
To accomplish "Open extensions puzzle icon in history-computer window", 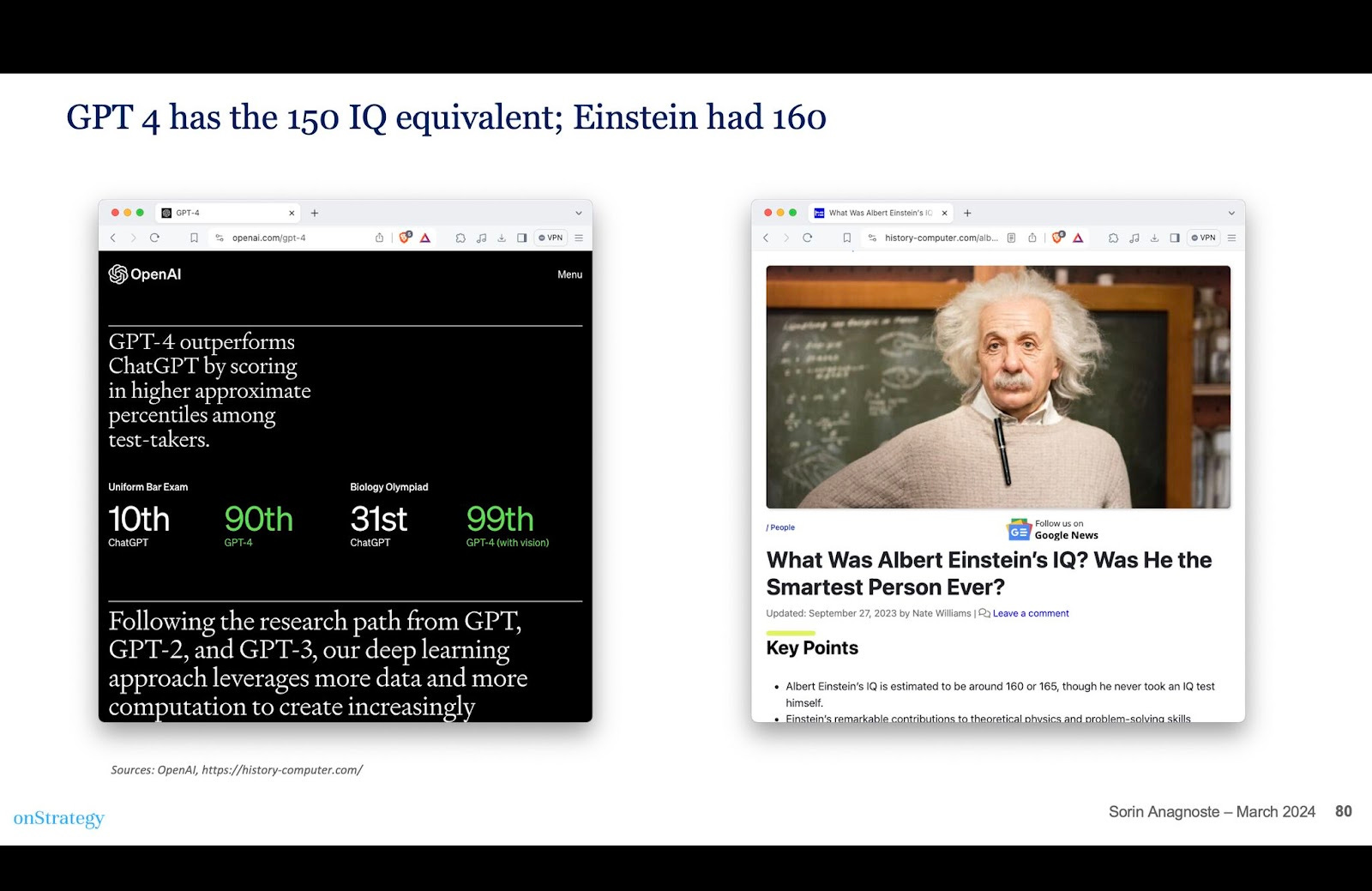I will click(1113, 238).
